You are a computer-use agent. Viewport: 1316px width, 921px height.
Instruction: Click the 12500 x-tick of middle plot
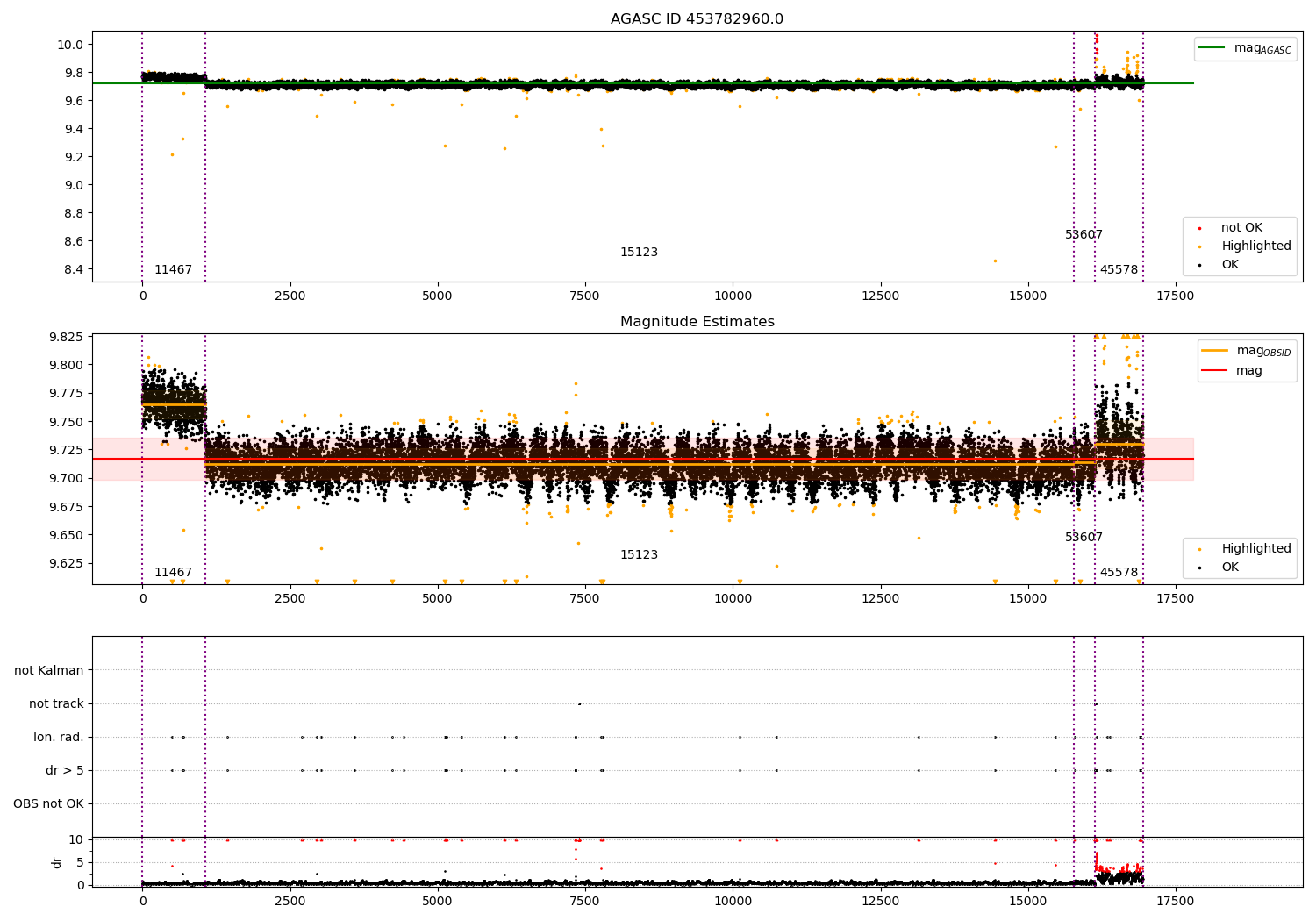pos(880,599)
